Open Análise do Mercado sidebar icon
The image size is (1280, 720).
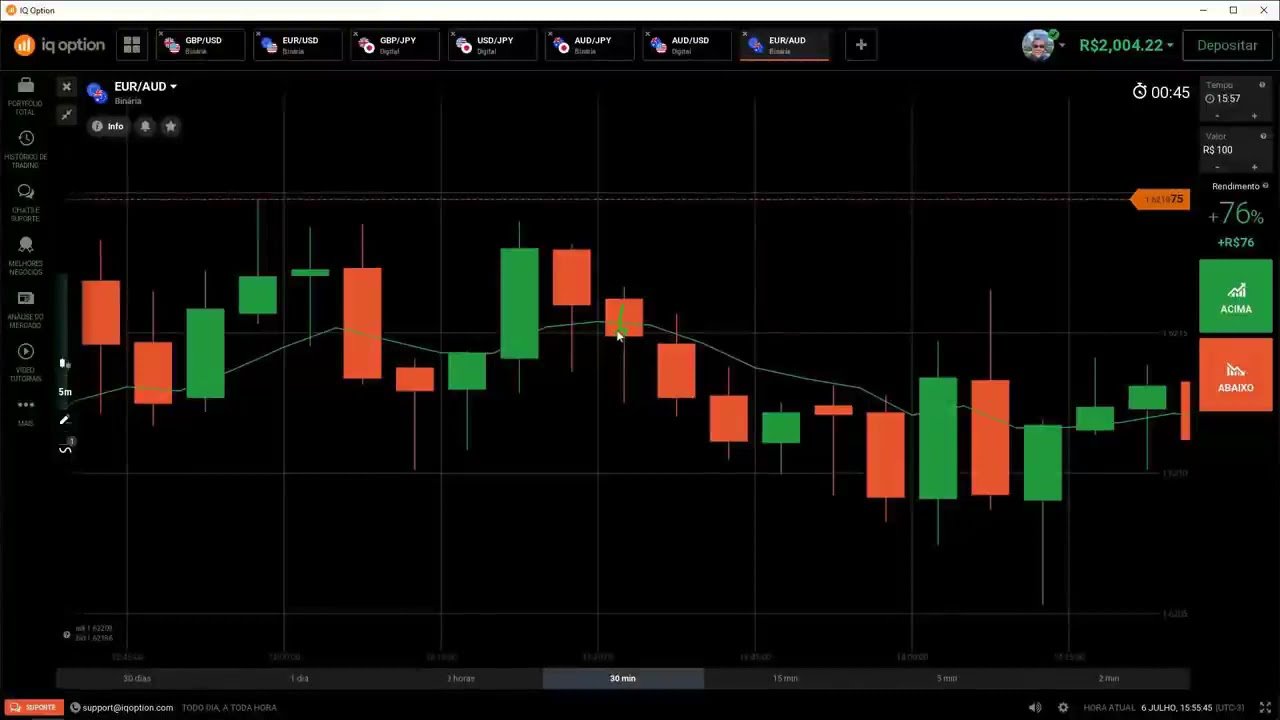(25, 309)
